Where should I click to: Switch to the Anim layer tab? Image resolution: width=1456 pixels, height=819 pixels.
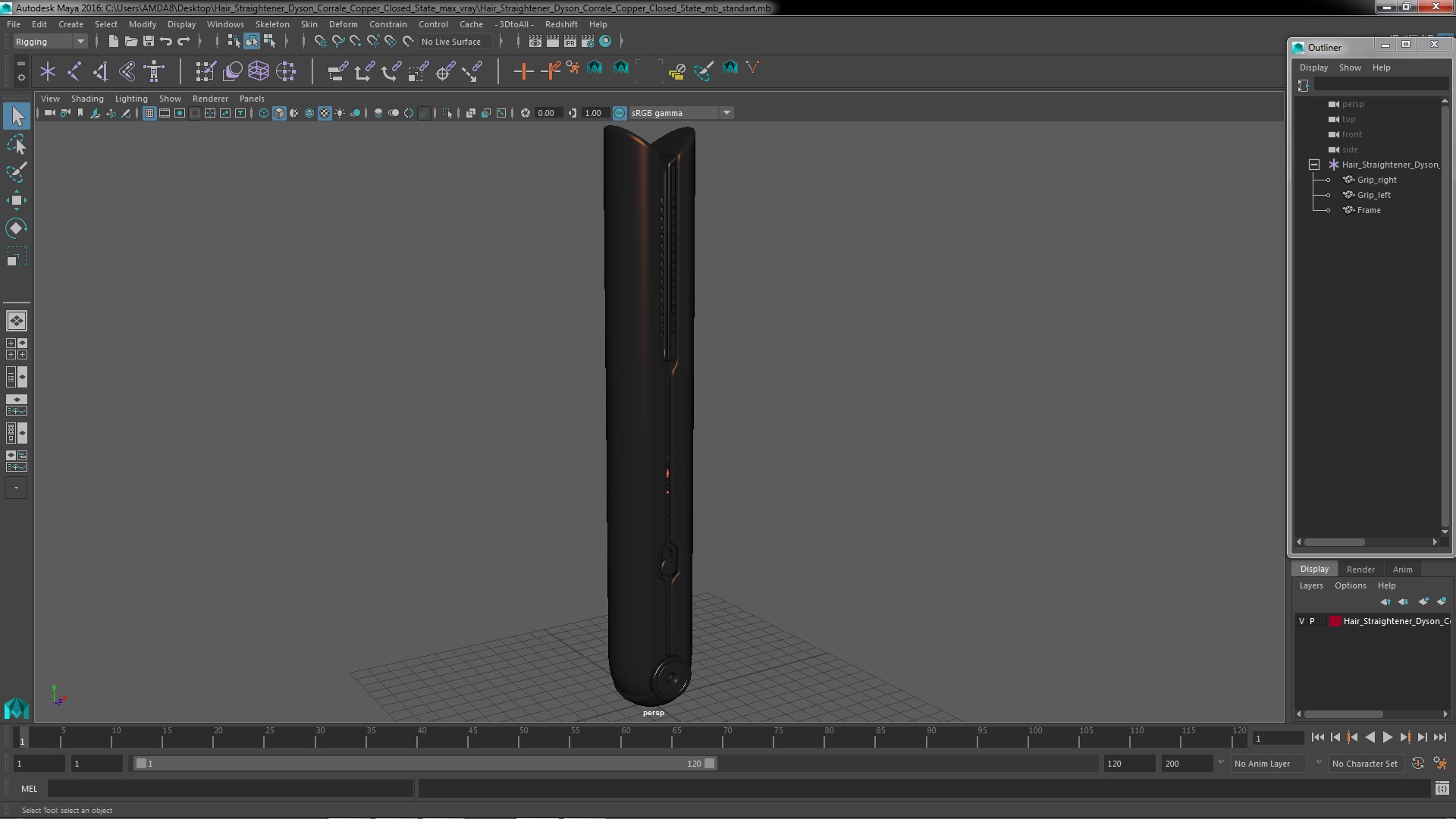pyautogui.click(x=1402, y=570)
